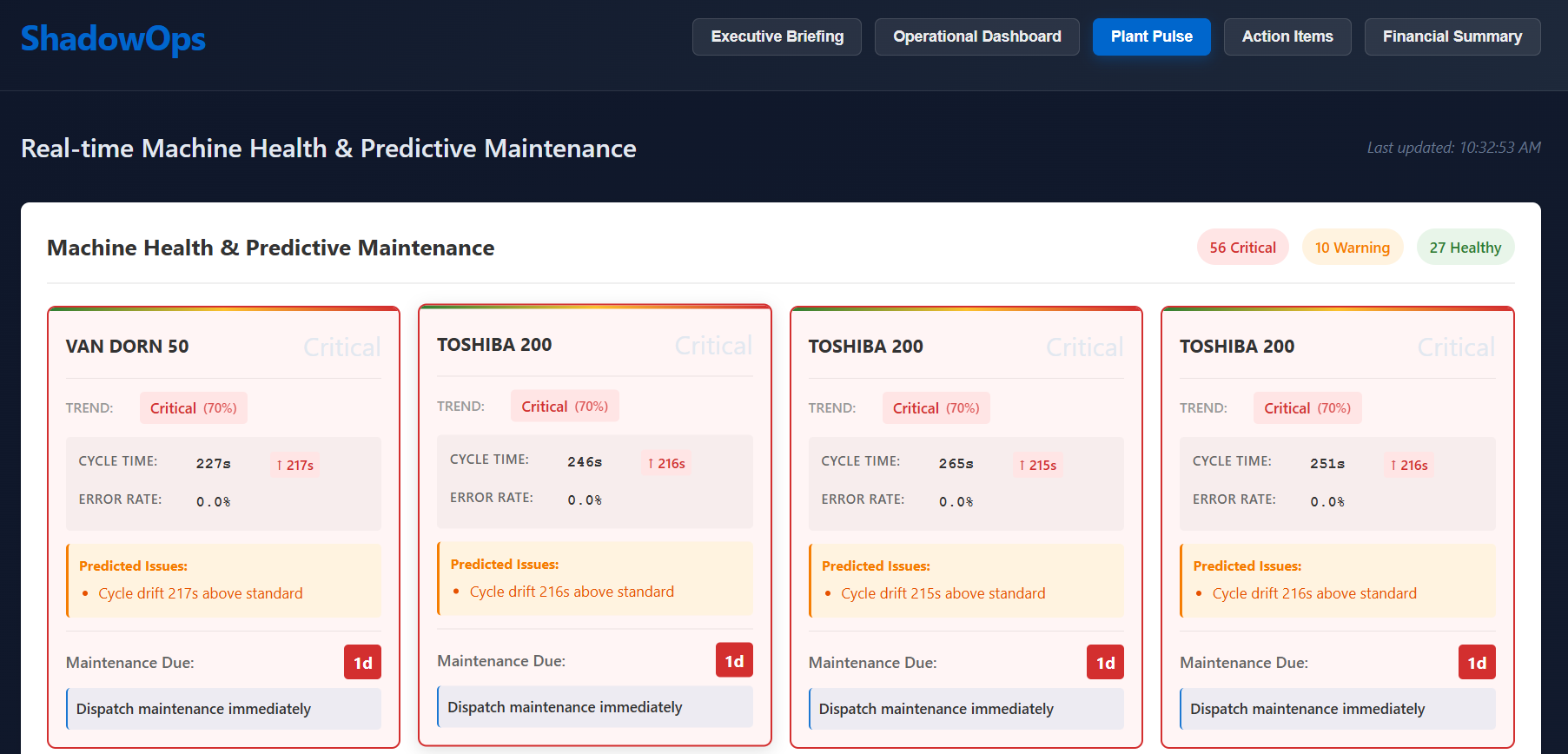This screenshot has height=754, width=1568.
Task: Switch to Operational Dashboard tab
Action: click(x=976, y=36)
